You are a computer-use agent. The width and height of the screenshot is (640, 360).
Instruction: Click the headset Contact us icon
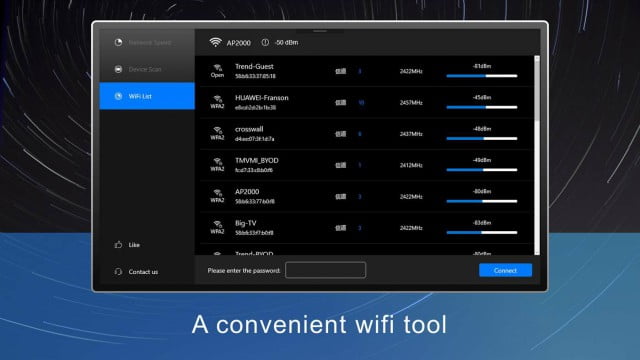[x=118, y=272]
